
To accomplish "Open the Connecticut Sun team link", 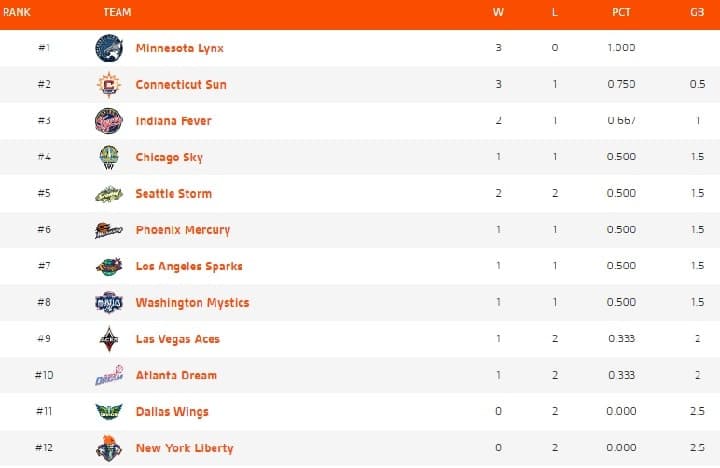I will [181, 84].
